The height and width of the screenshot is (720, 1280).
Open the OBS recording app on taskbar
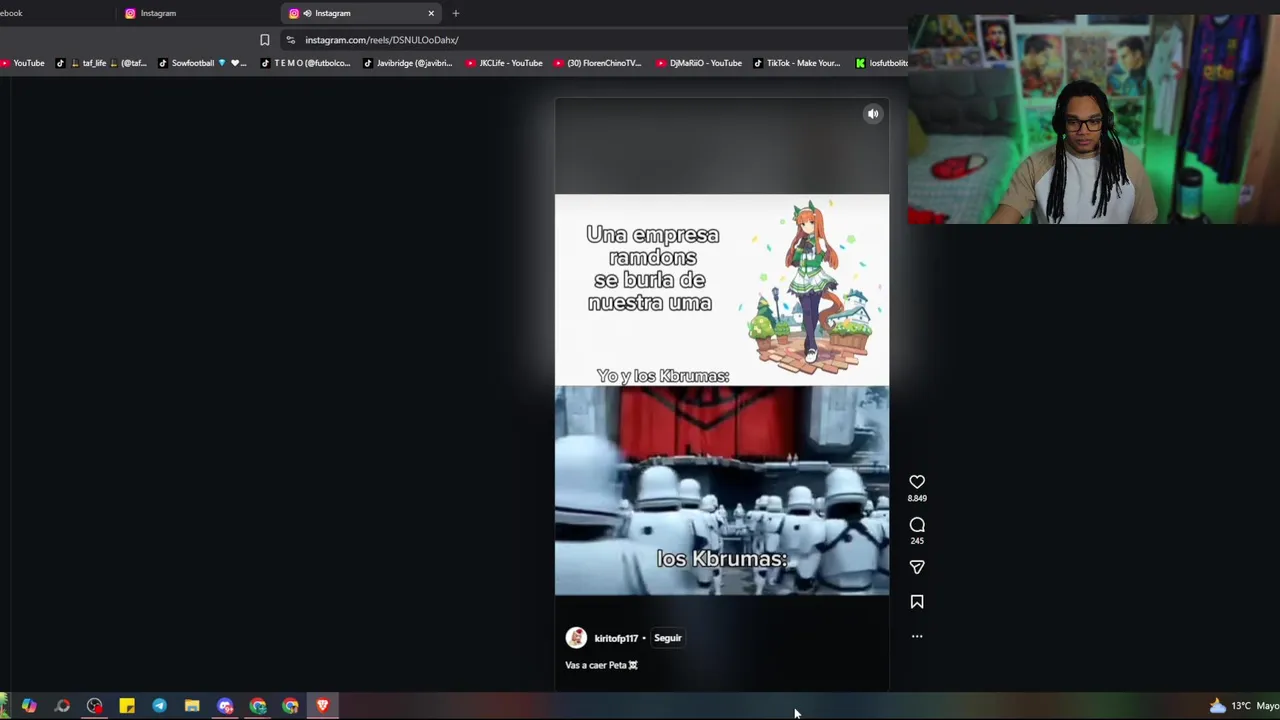(94, 706)
